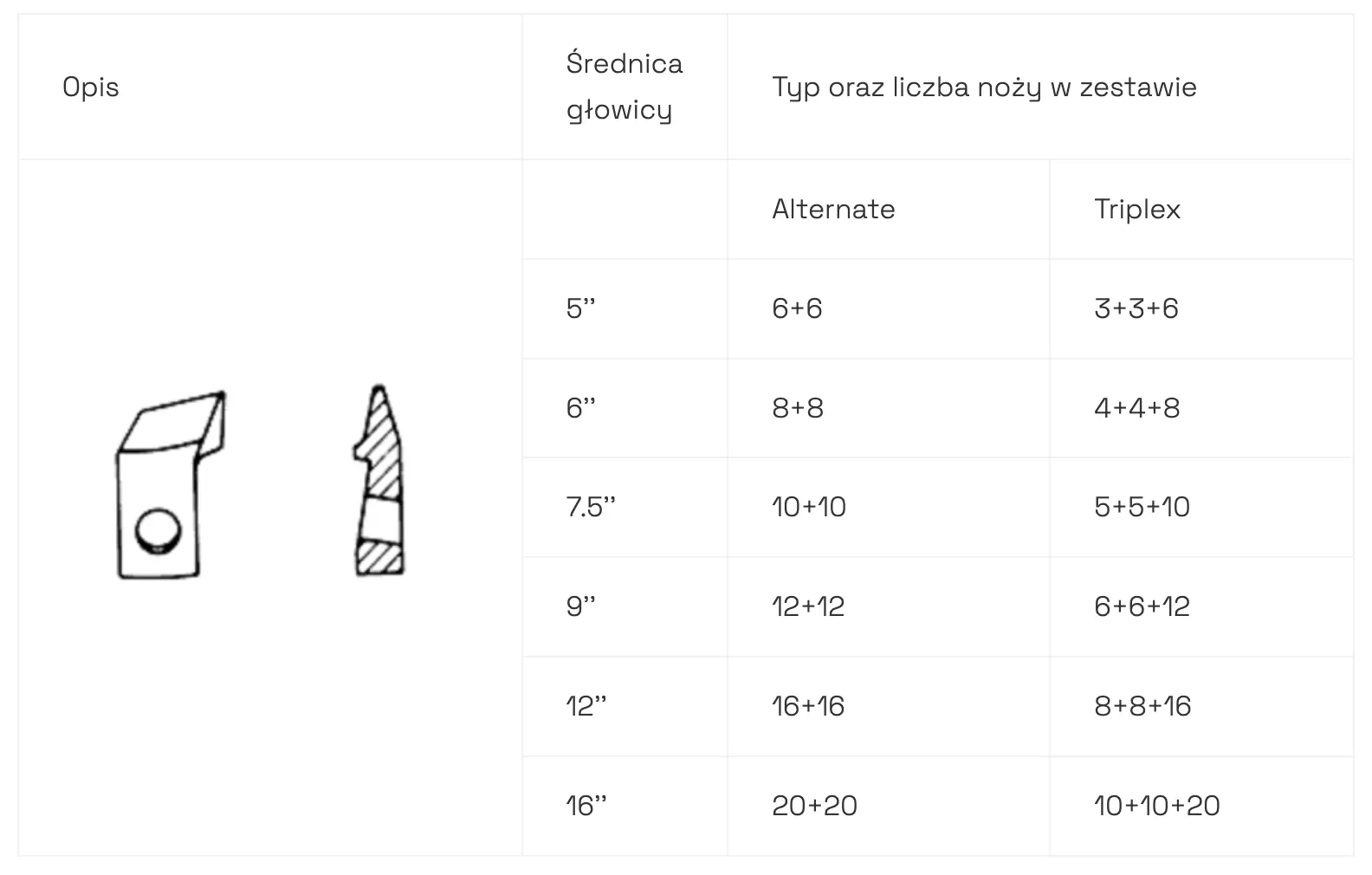The height and width of the screenshot is (875, 1372).
Task: Click the "6+6" Alternate value
Action: click(x=797, y=308)
